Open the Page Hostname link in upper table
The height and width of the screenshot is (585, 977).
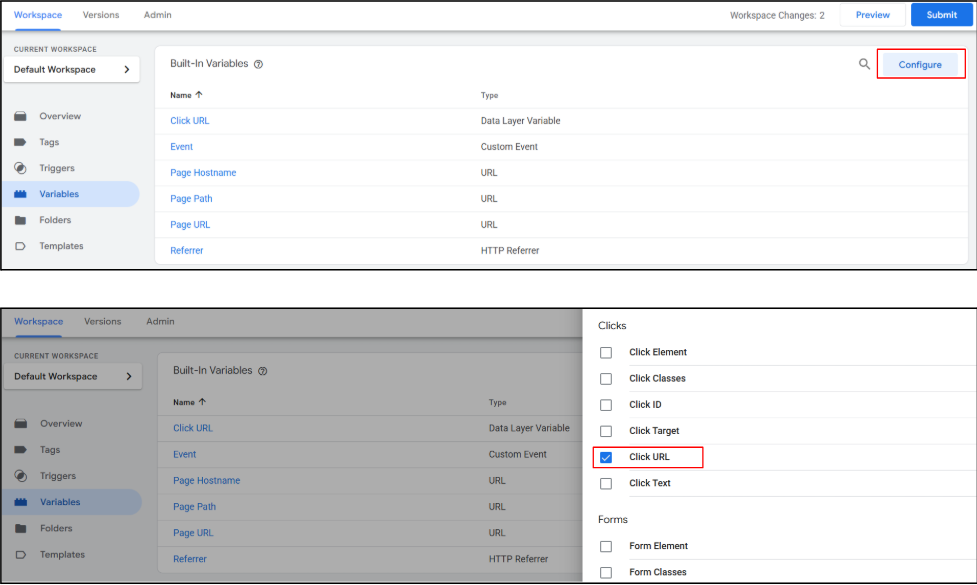203,173
